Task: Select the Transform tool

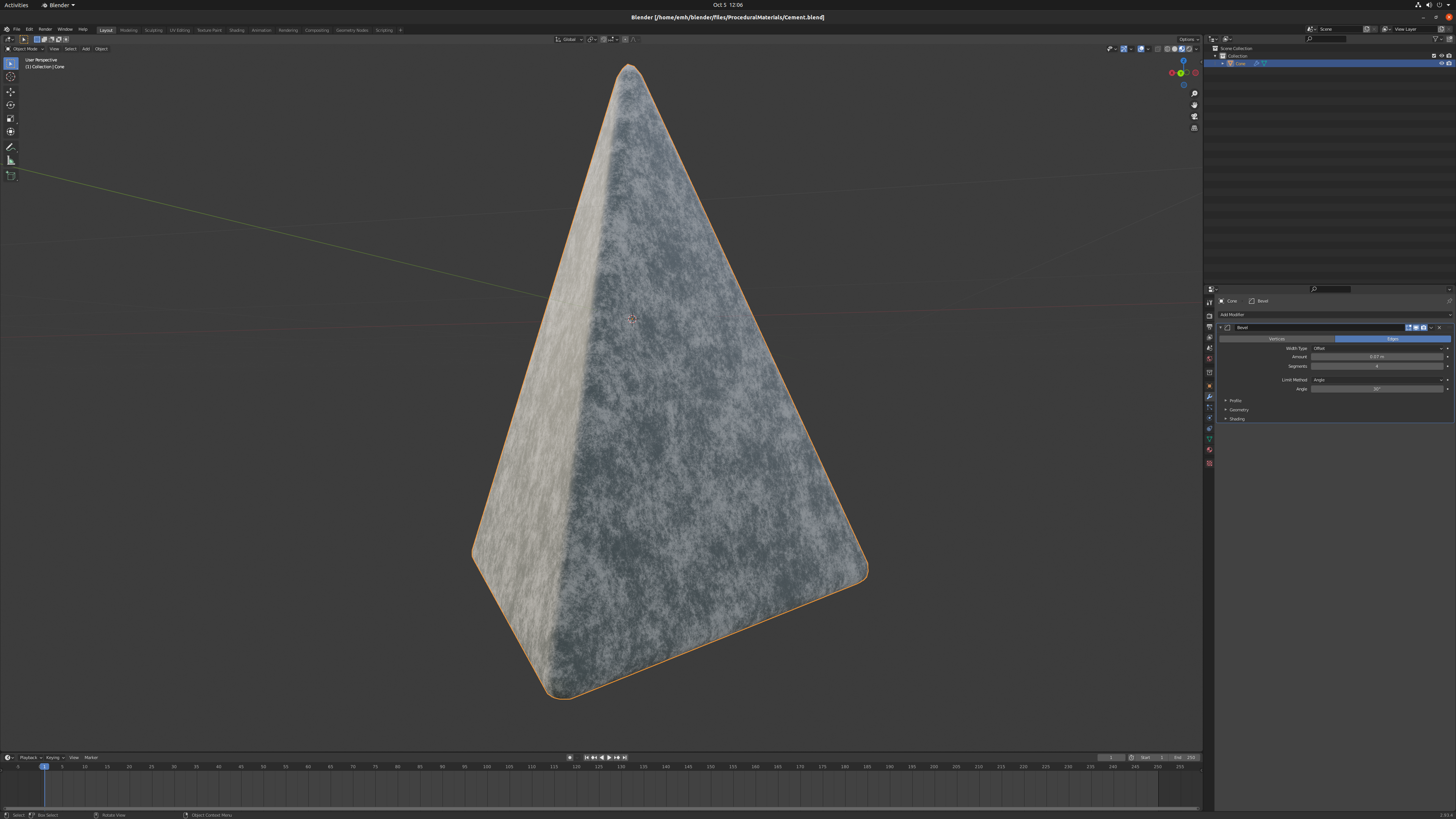Action: [x=11, y=132]
